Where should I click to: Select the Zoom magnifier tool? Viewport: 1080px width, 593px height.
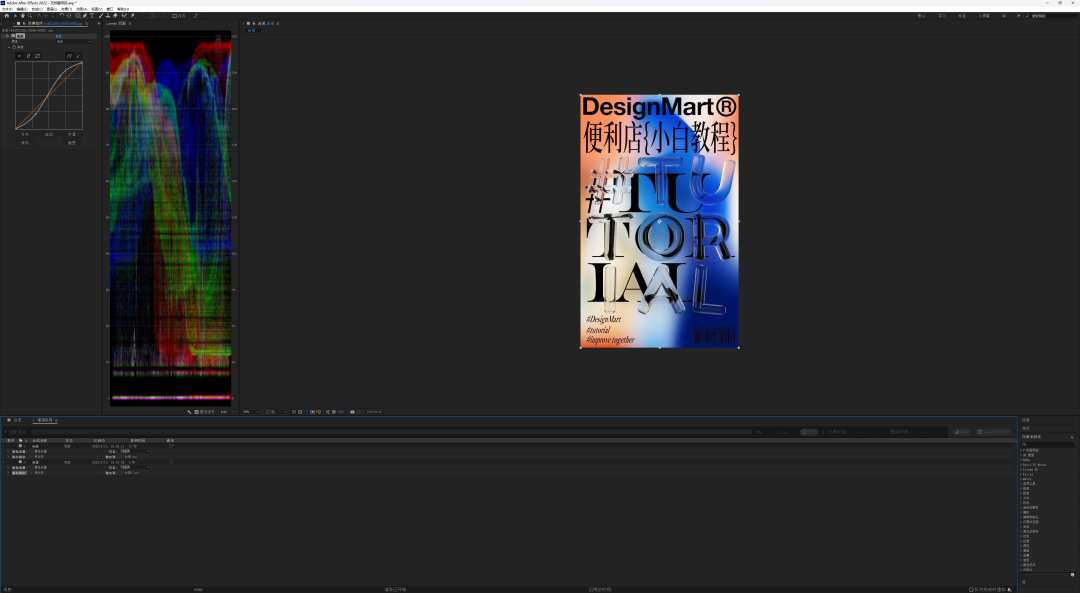pos(30,16)
